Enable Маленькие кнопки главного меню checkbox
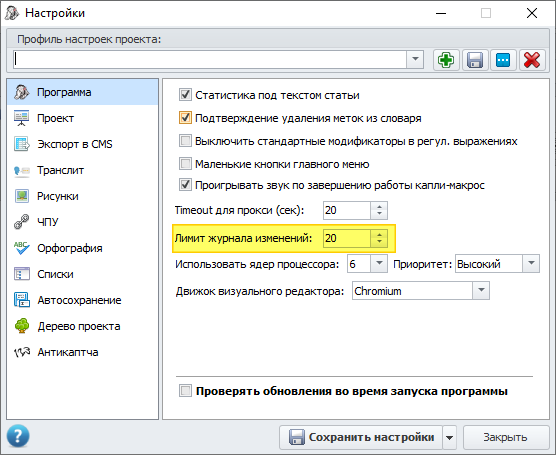 pyautogui.click(x=185, y=164)
